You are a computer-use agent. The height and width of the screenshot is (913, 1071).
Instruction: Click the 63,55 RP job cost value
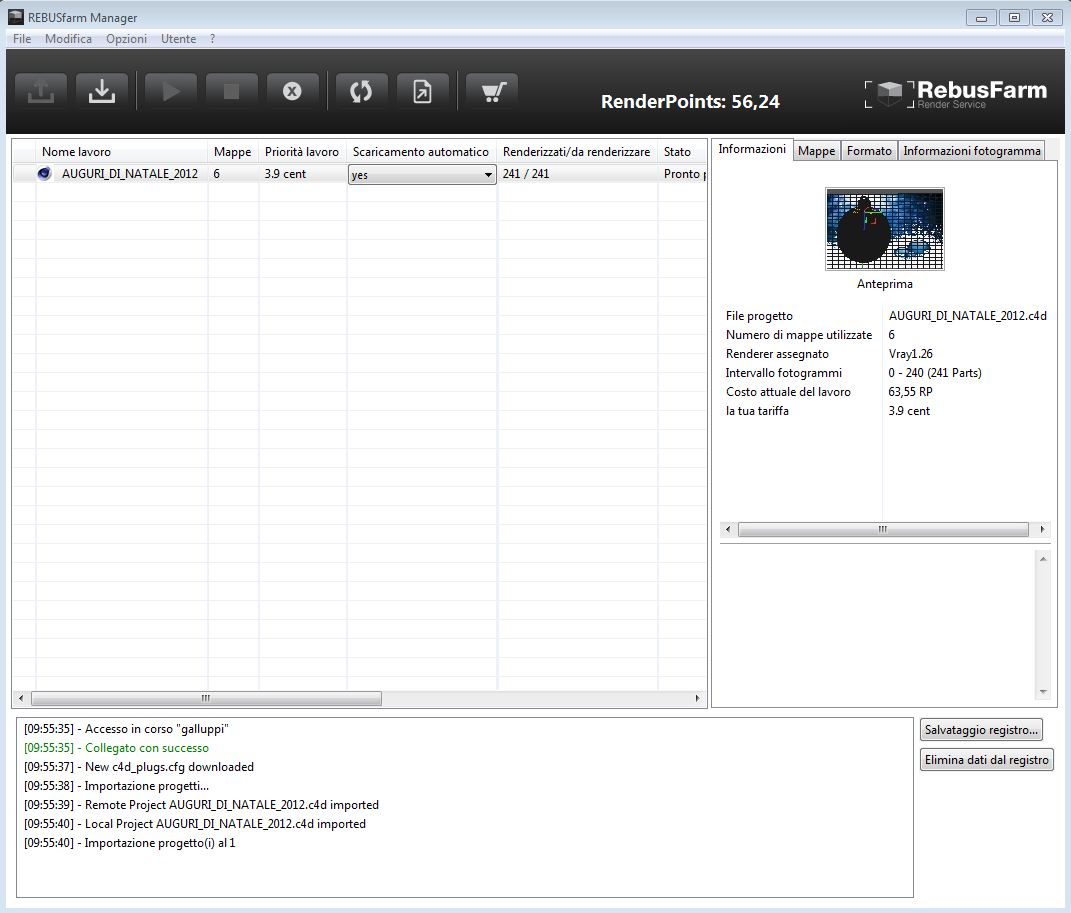(x=910, y=392)
